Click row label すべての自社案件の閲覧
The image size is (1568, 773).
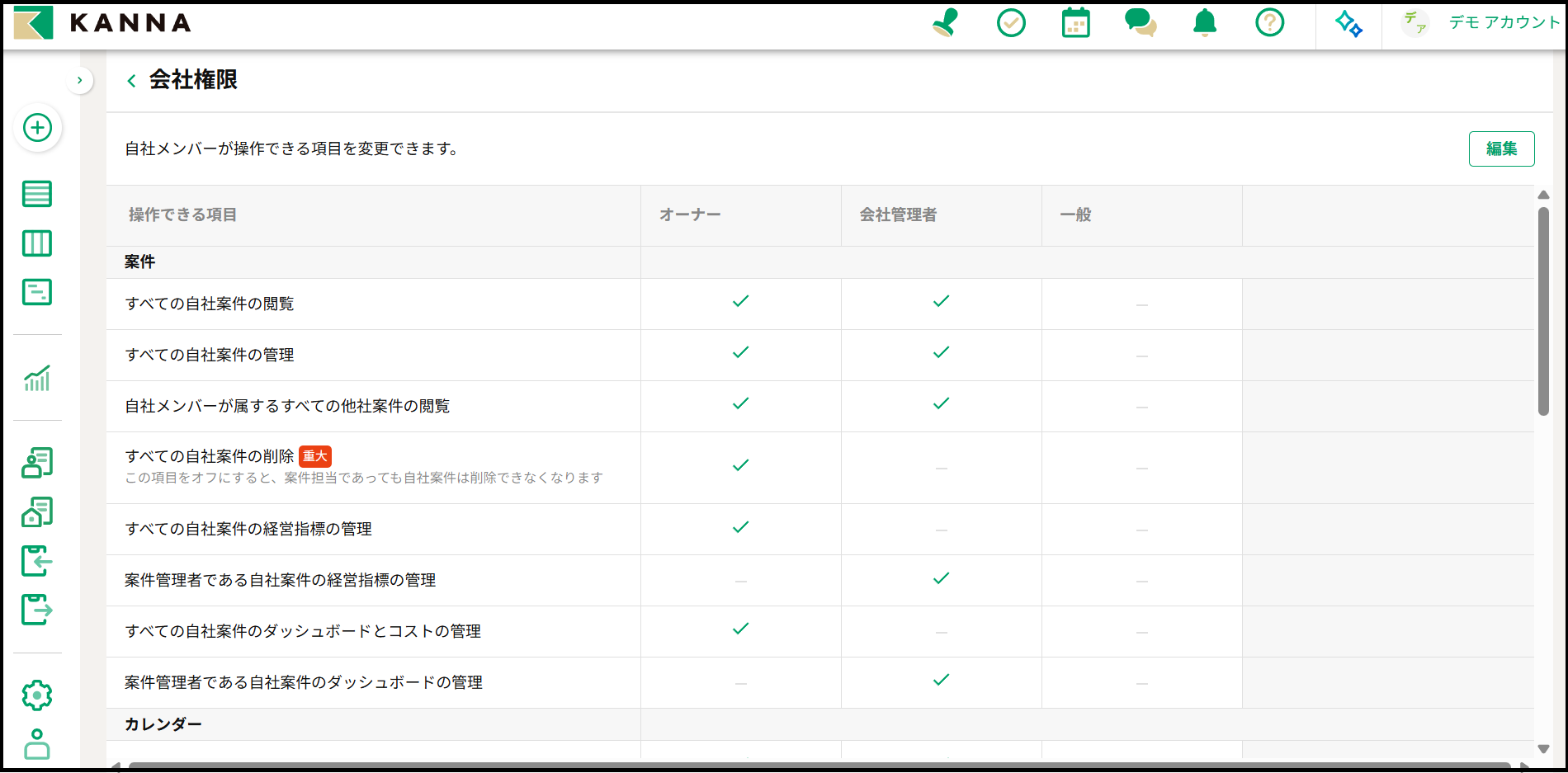click(210, 304)
